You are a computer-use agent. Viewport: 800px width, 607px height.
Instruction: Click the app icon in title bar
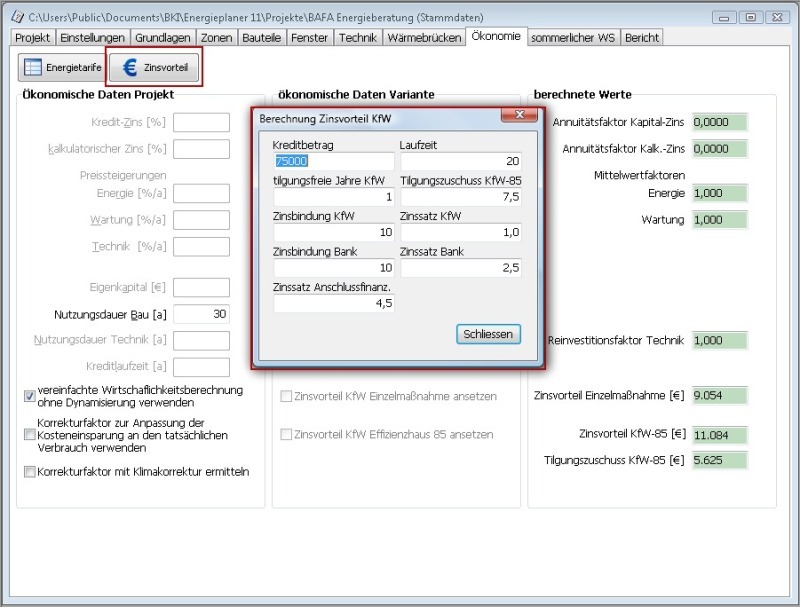click(17, 17)
